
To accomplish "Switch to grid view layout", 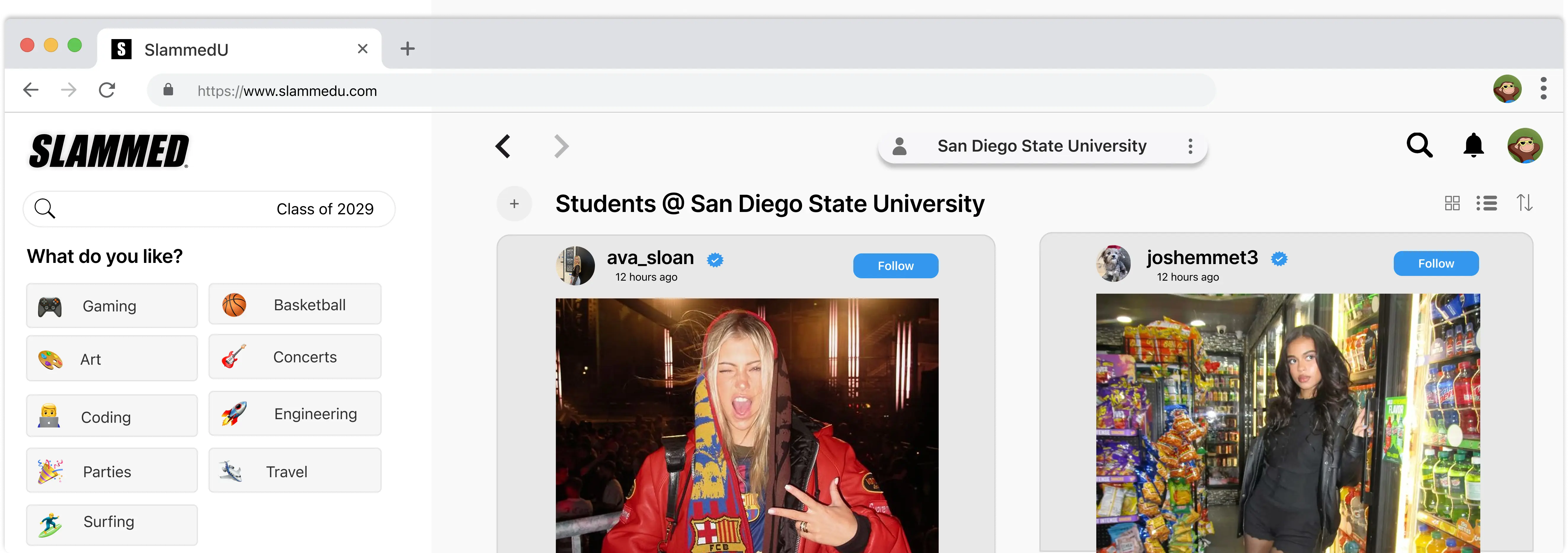I will [x=1452, y=203].
